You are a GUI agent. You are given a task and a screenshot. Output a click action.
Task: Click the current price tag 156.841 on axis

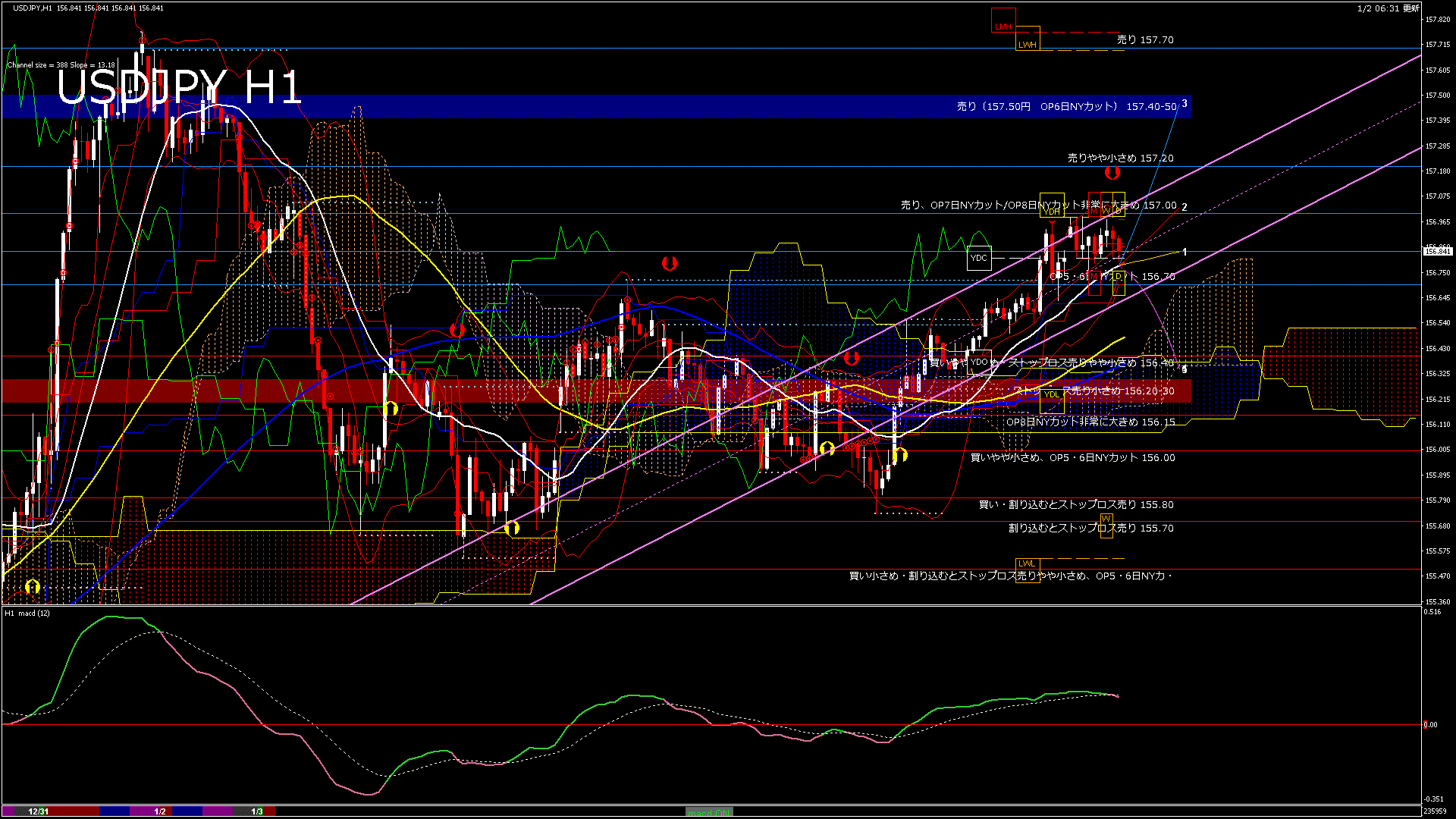point(1437,251)
